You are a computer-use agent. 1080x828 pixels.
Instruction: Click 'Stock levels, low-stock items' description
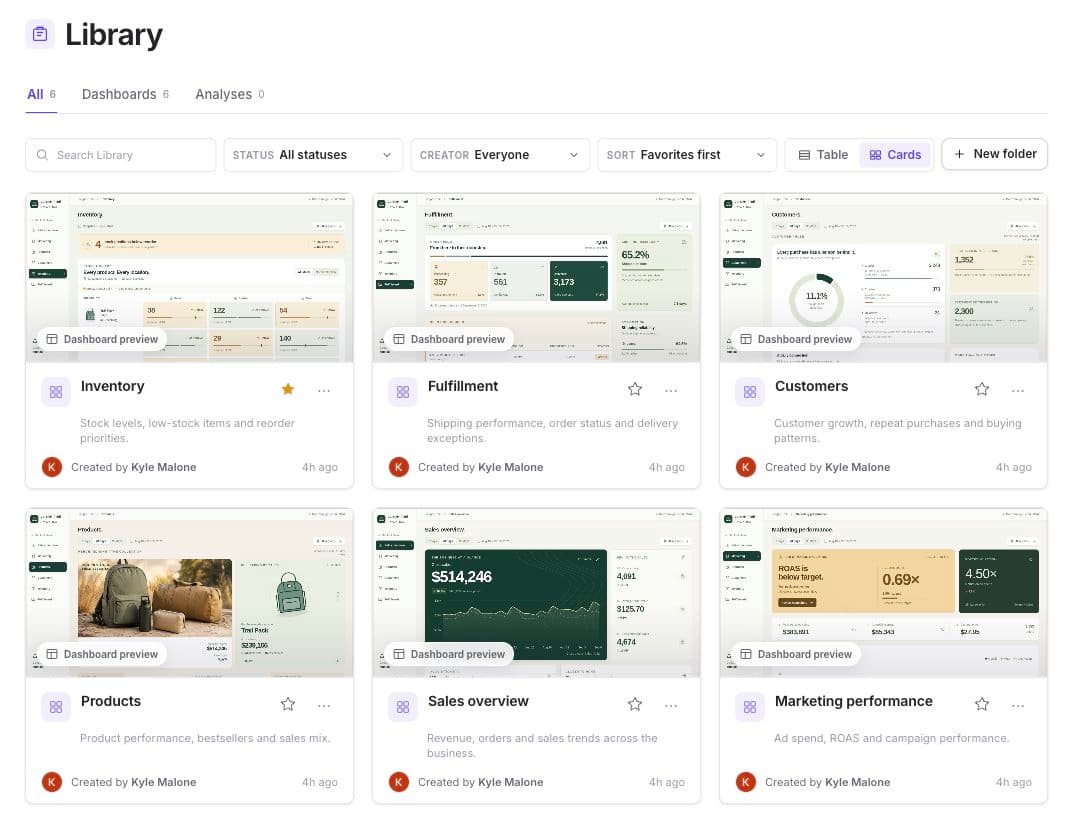click(x=187, y=431)
